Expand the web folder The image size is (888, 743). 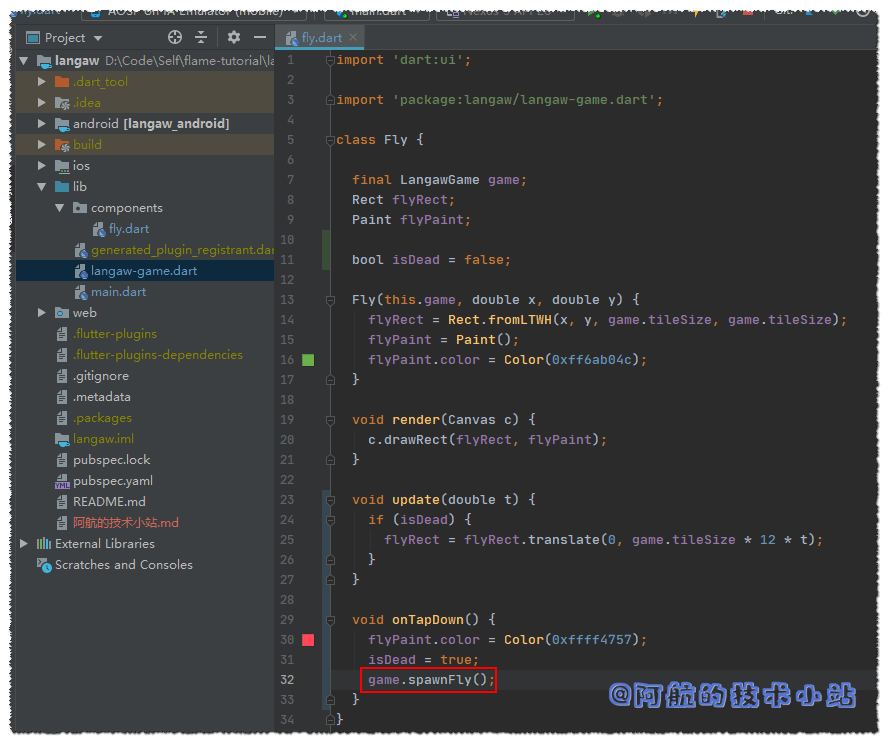pos(42,313)
